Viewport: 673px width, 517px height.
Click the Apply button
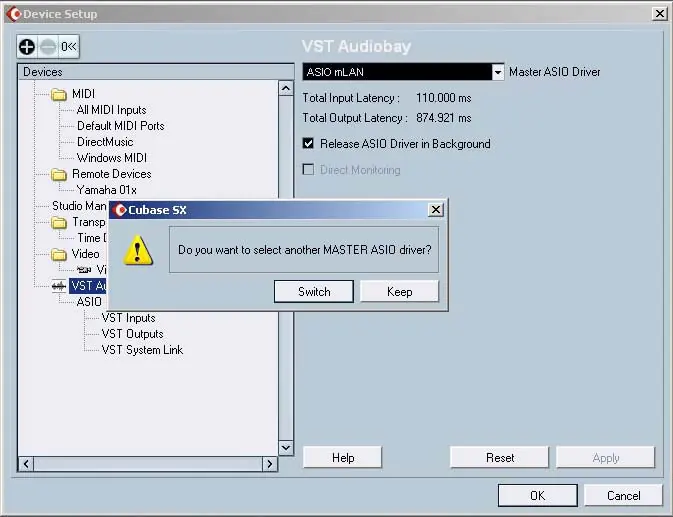pyautogui.click(x=606, y=457)
